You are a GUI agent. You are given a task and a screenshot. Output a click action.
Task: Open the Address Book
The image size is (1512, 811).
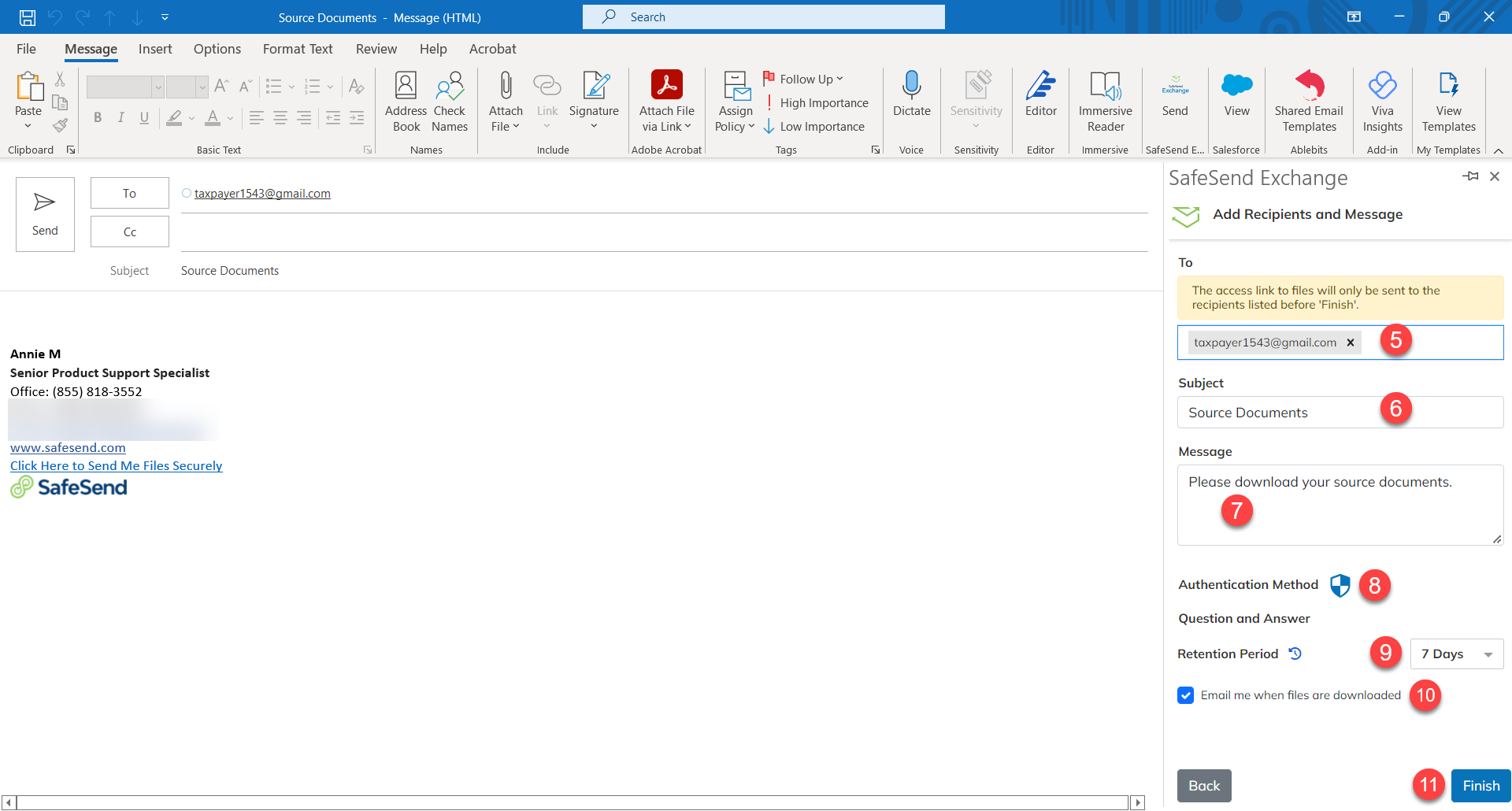pos(406,101)
